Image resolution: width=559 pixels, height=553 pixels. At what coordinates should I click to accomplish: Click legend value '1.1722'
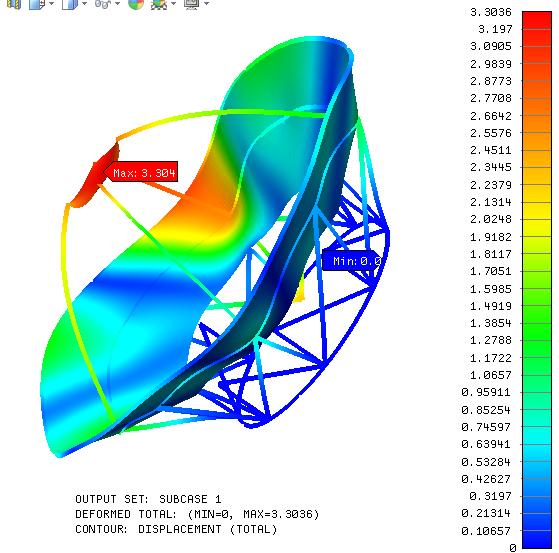tap(491, 358)
